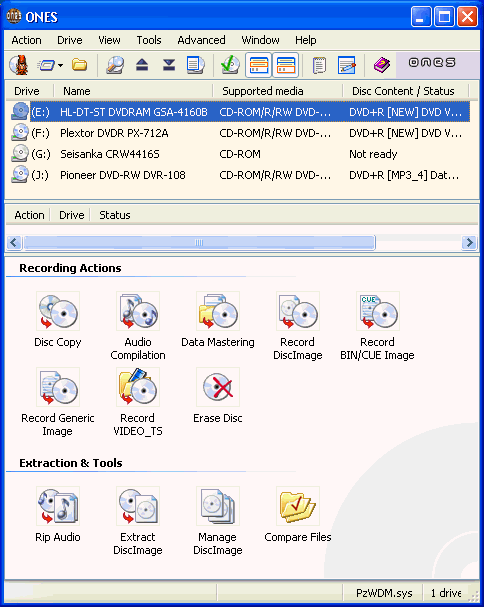This screenshot has height=607, width=484.
Task: Click the ONES title bar app icon
Action: 14,16
